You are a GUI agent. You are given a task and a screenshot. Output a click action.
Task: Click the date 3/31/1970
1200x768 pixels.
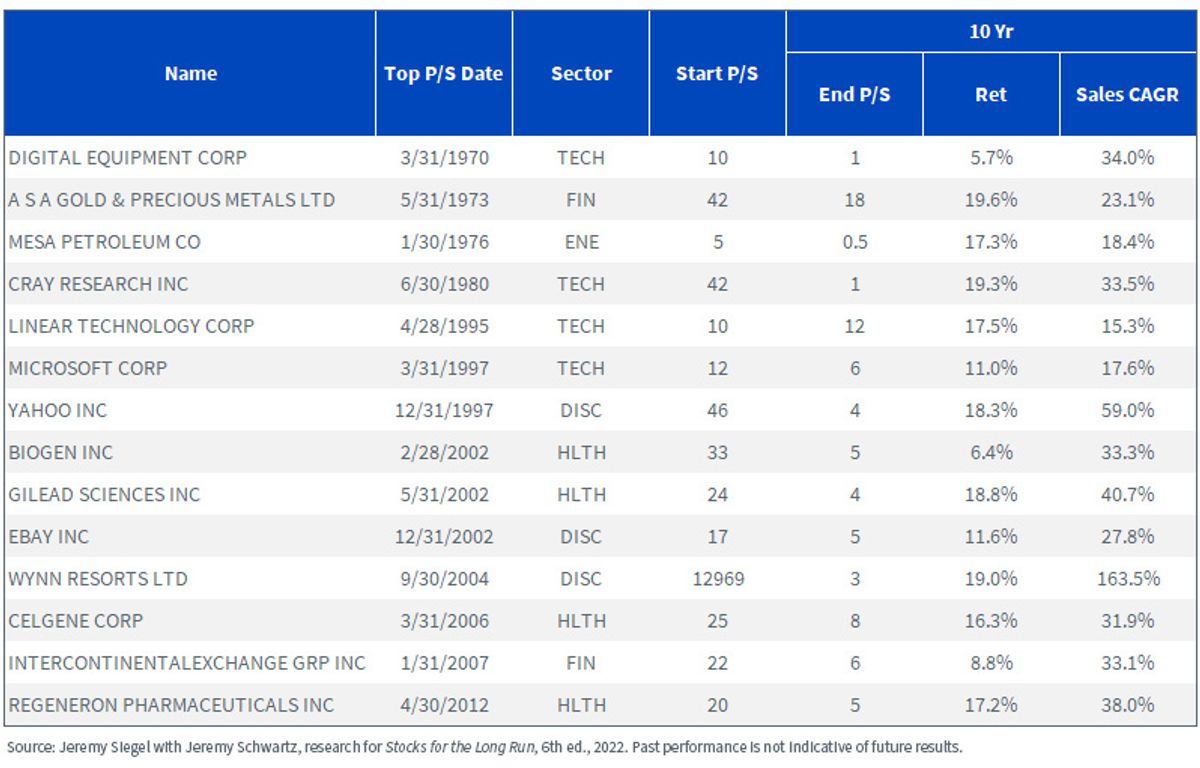click(444, 158)
